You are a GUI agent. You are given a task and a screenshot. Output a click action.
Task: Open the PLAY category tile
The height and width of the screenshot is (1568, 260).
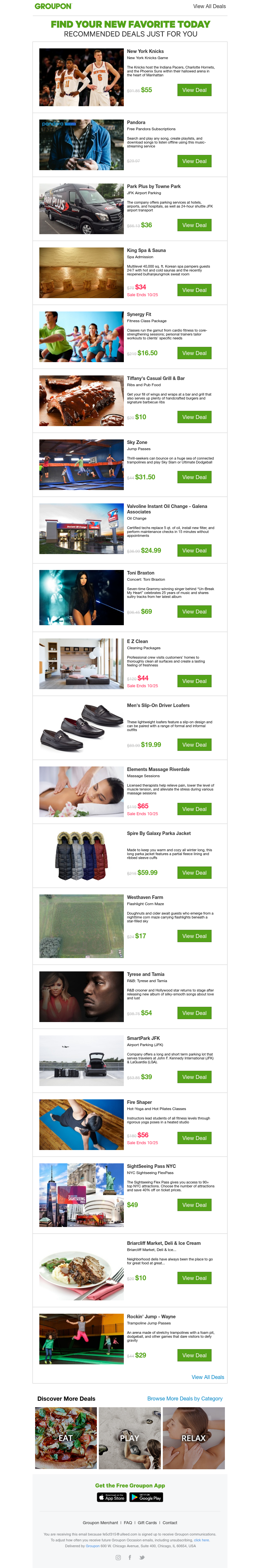tap(130, 1438)
